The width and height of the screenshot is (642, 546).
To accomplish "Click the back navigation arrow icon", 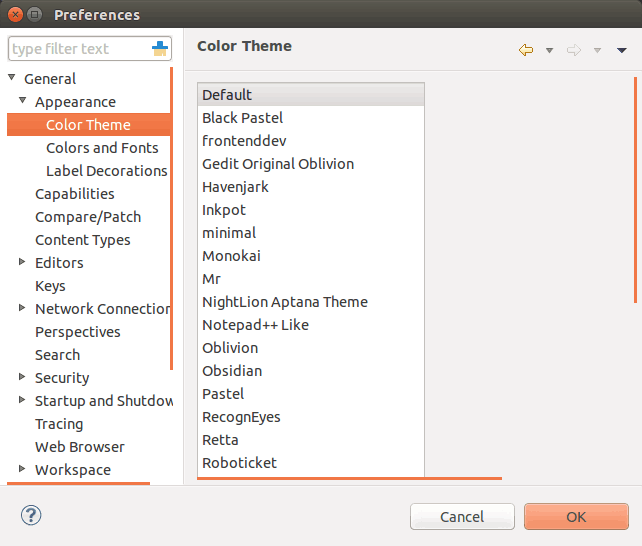I will point(526,50).
